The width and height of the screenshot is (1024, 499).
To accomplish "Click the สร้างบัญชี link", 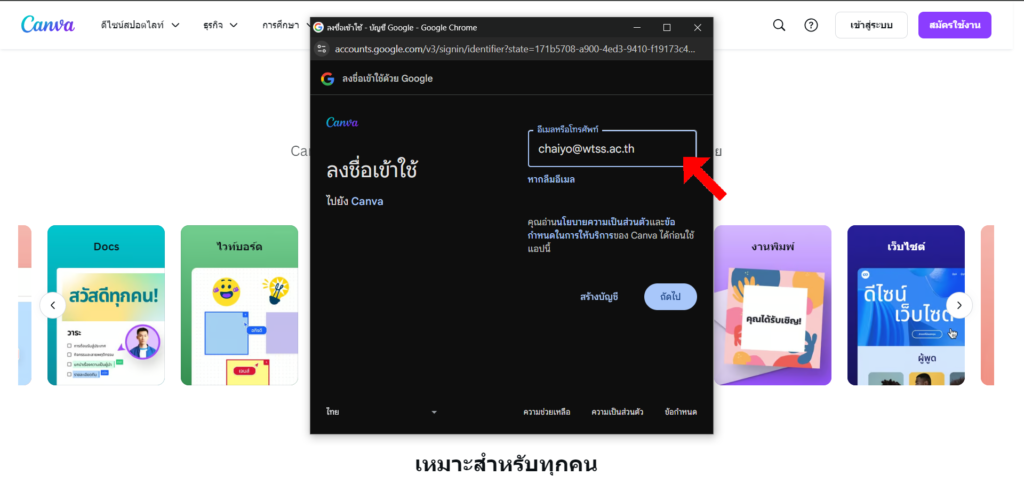I will click(599, 297).
